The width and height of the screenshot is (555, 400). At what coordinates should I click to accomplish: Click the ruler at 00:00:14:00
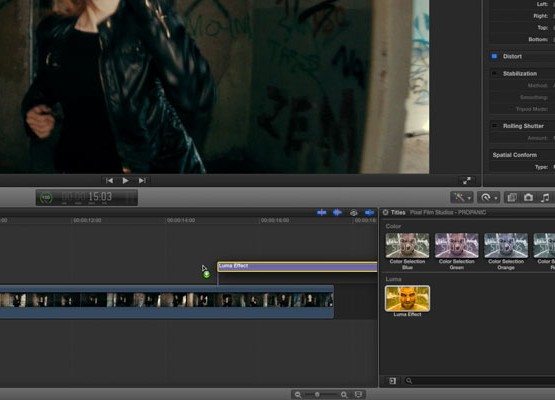[181, 220]
